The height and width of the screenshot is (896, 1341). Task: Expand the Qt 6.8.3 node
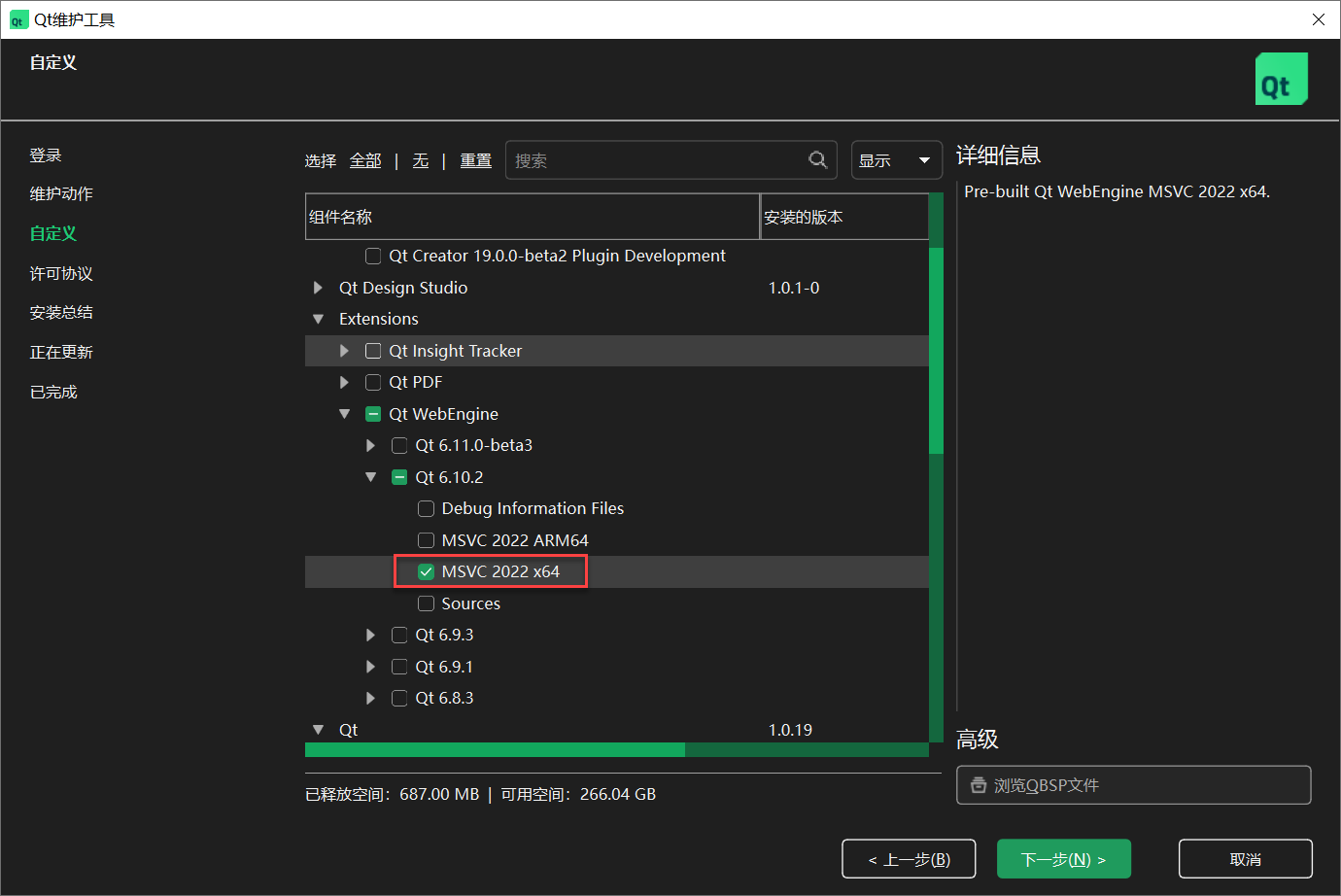point(370,698)
